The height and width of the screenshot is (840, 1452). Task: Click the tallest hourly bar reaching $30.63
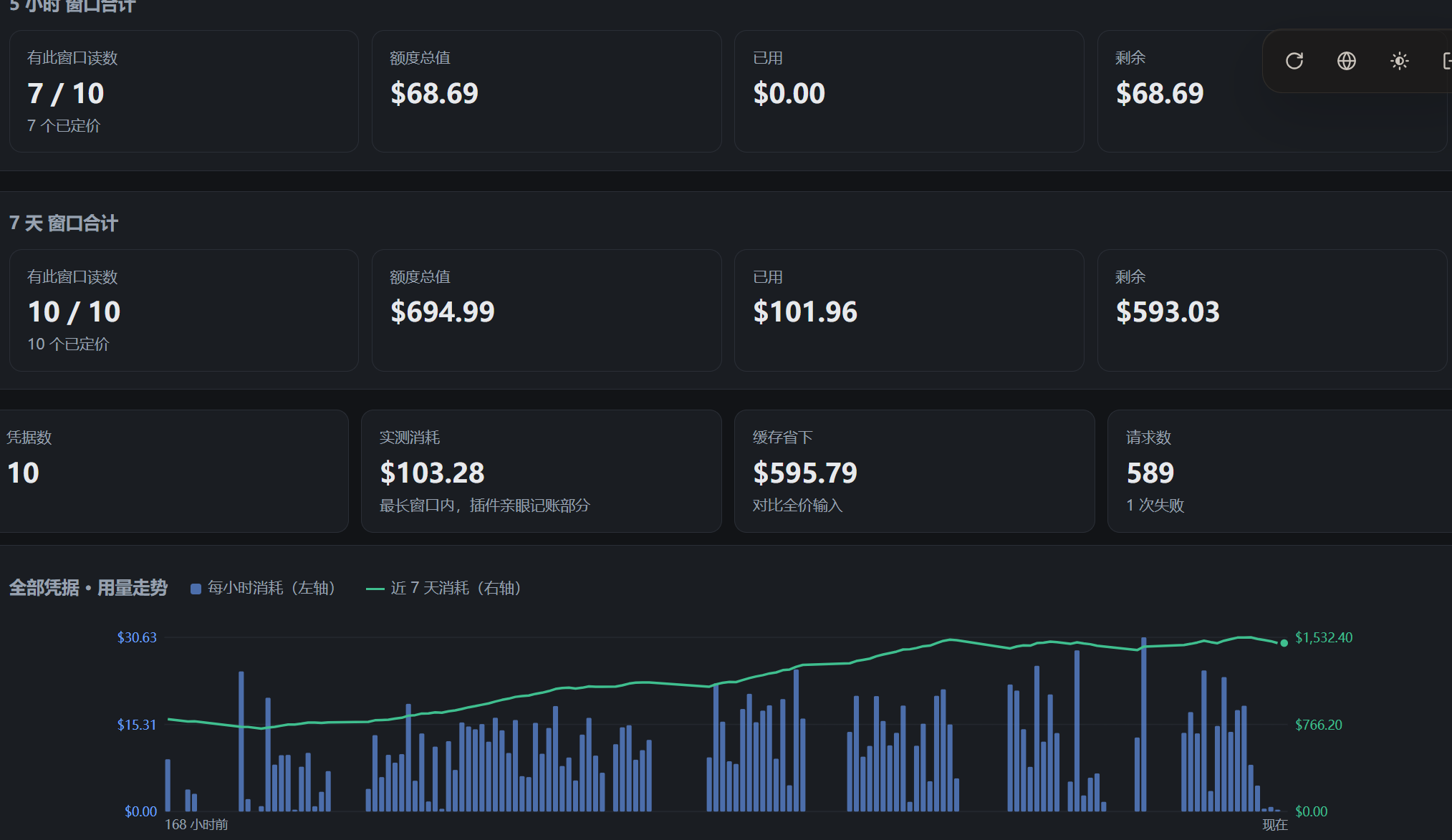[1144, 724]
